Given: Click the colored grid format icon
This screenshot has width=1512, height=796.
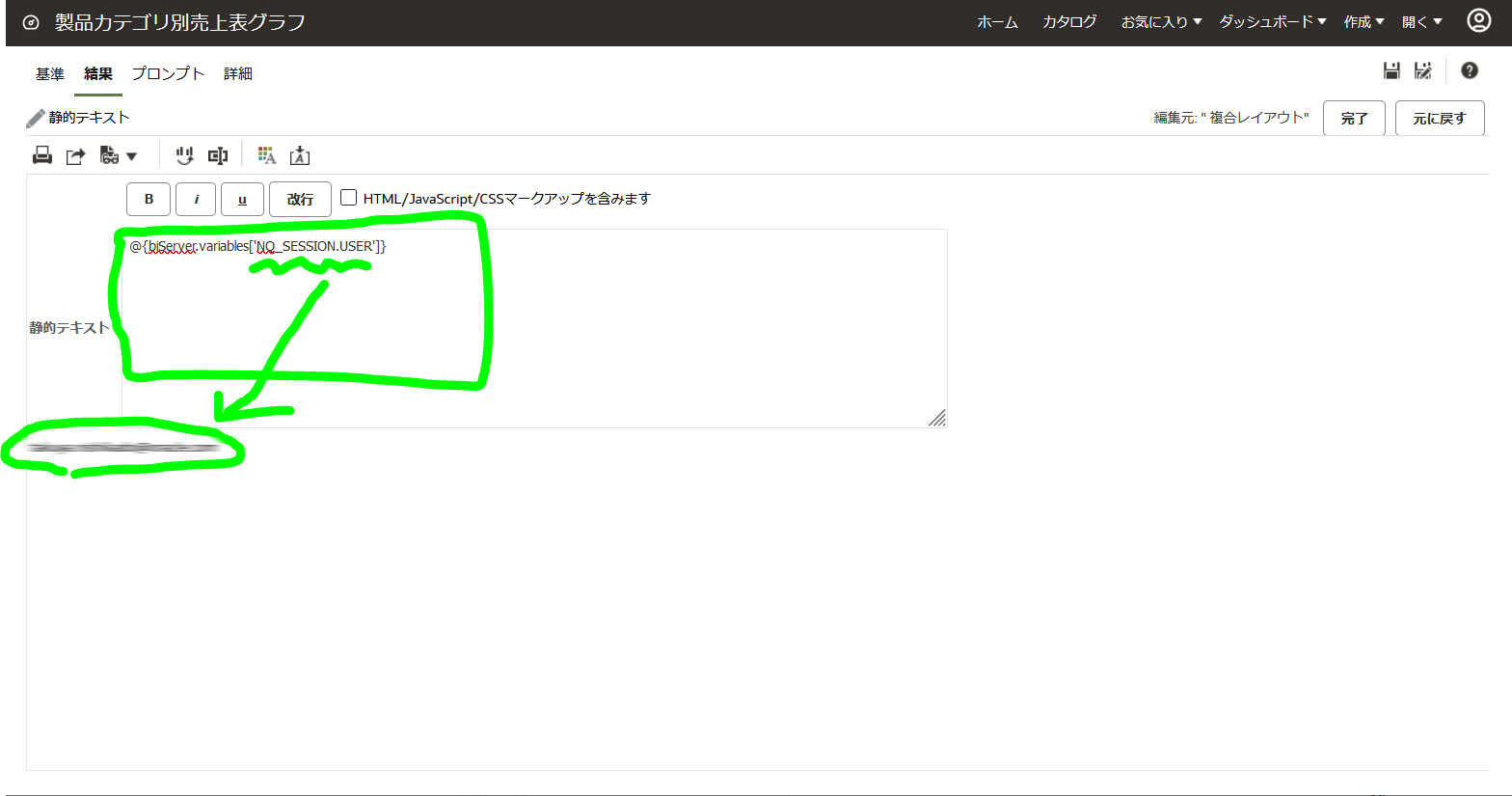Looking at the screenshot, I should (x=267, y=155).
